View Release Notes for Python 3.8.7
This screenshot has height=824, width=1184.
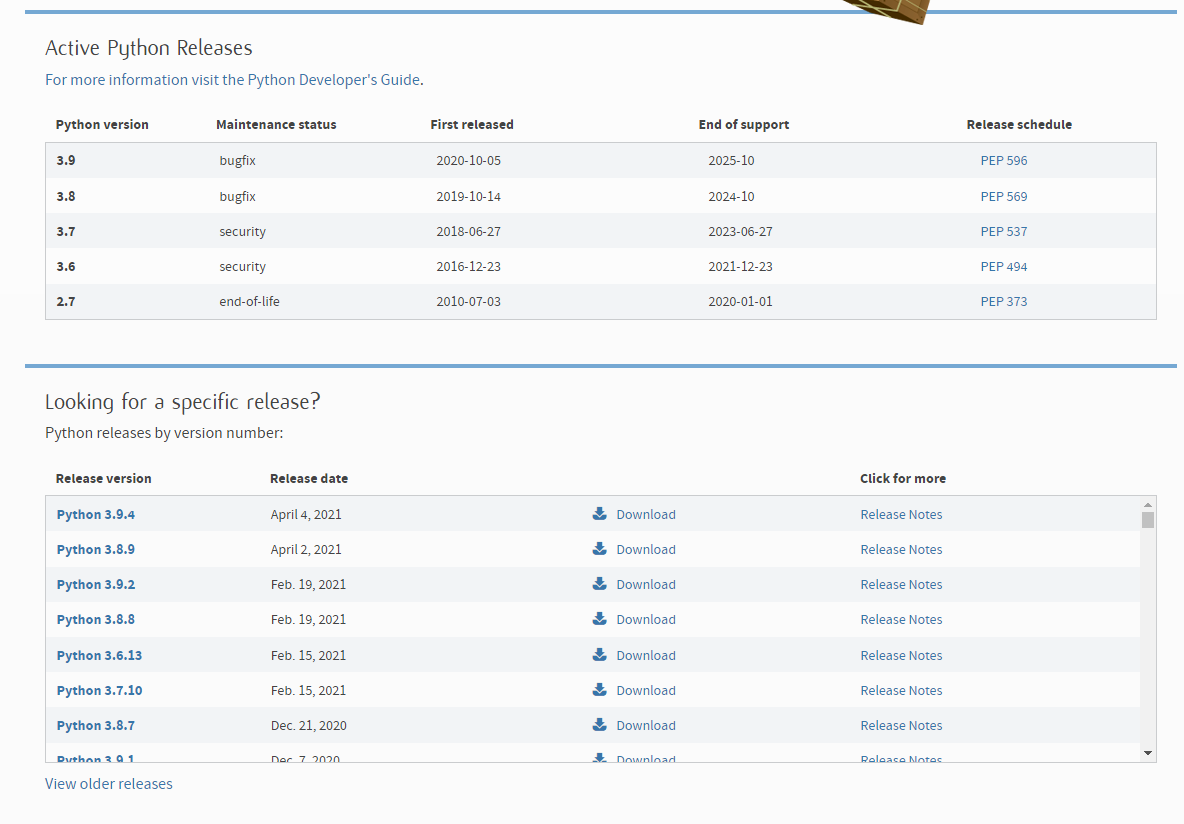[902, 725]
